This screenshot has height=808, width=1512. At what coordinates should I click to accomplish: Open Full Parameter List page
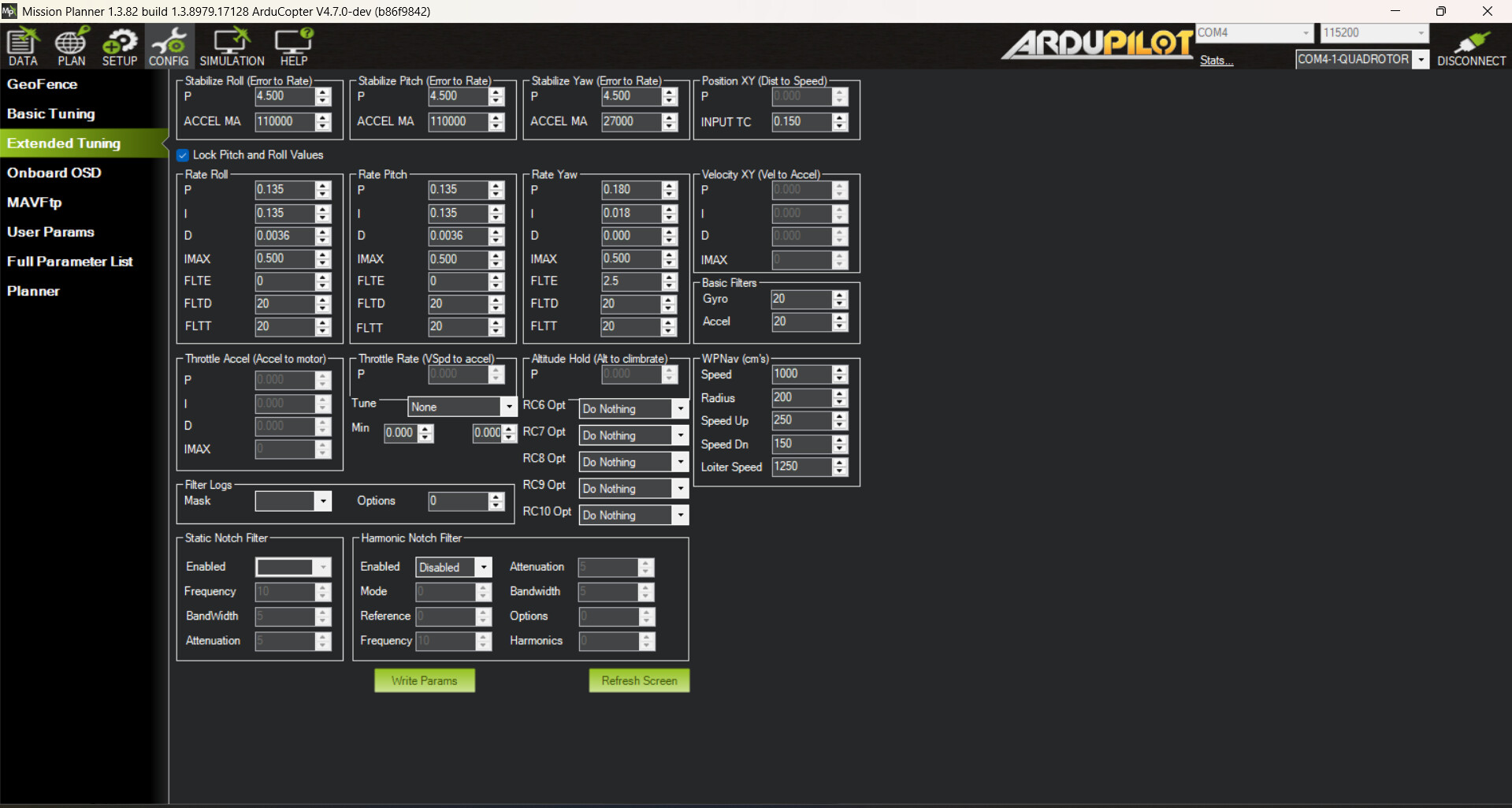70,261
